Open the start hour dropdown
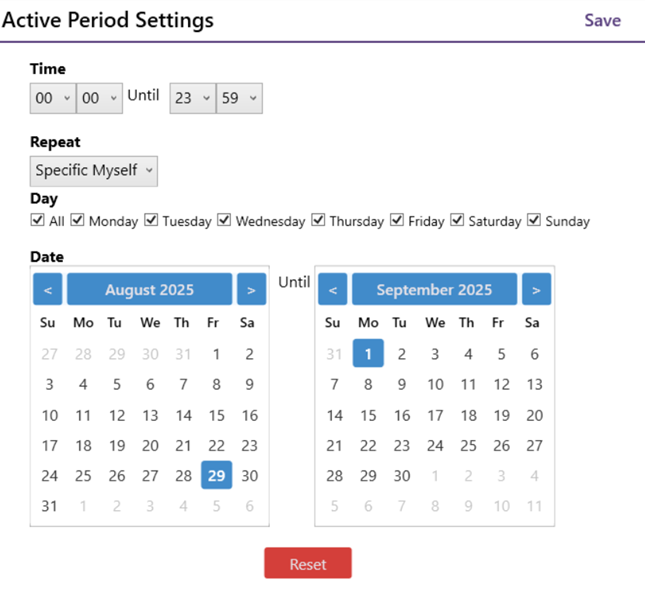Screen dimensions: 645x589 click(x=52, y=98)
